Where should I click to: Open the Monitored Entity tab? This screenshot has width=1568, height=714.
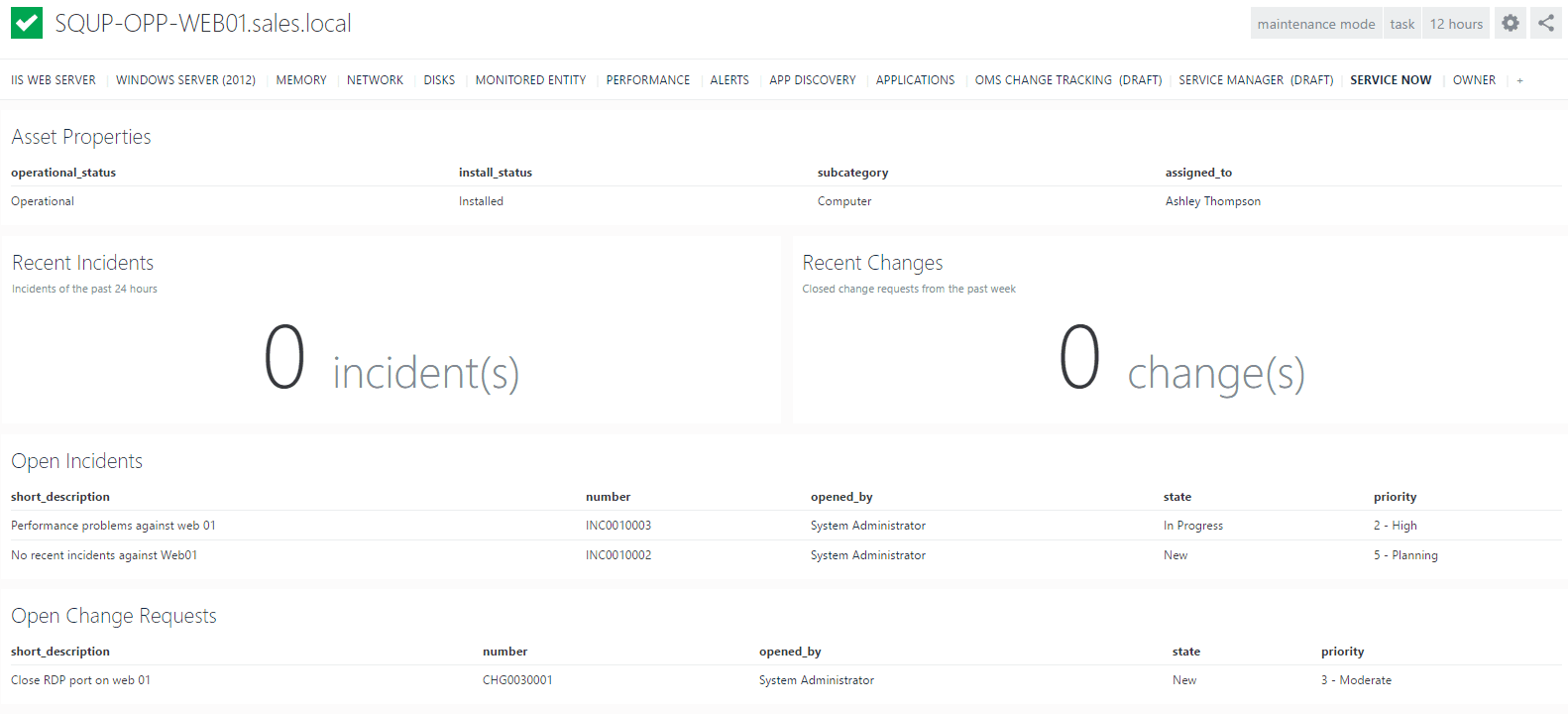530,80
